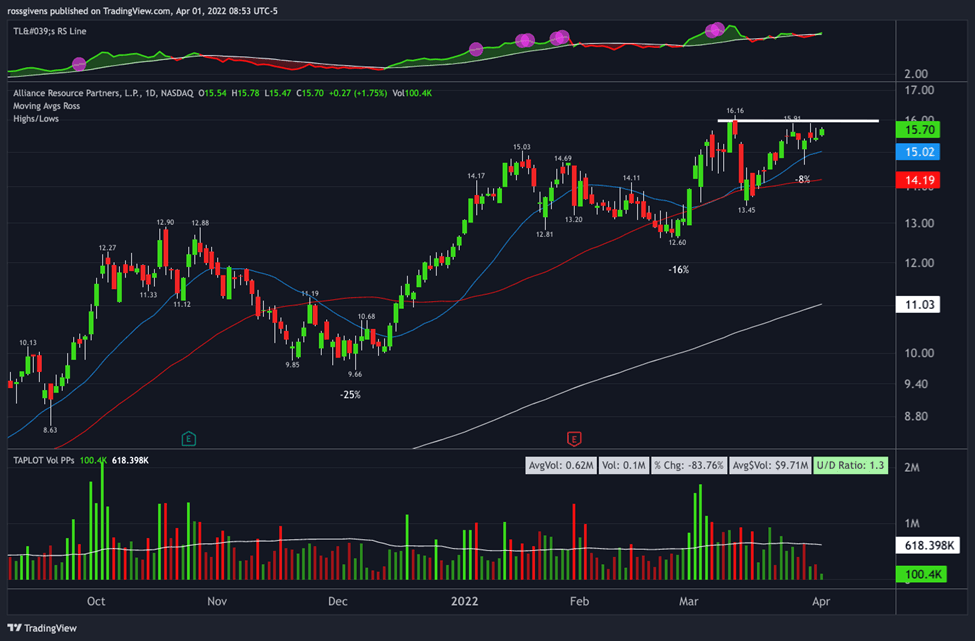
Task: Click the Mar label on the time axis
Action: click(687, 602)
